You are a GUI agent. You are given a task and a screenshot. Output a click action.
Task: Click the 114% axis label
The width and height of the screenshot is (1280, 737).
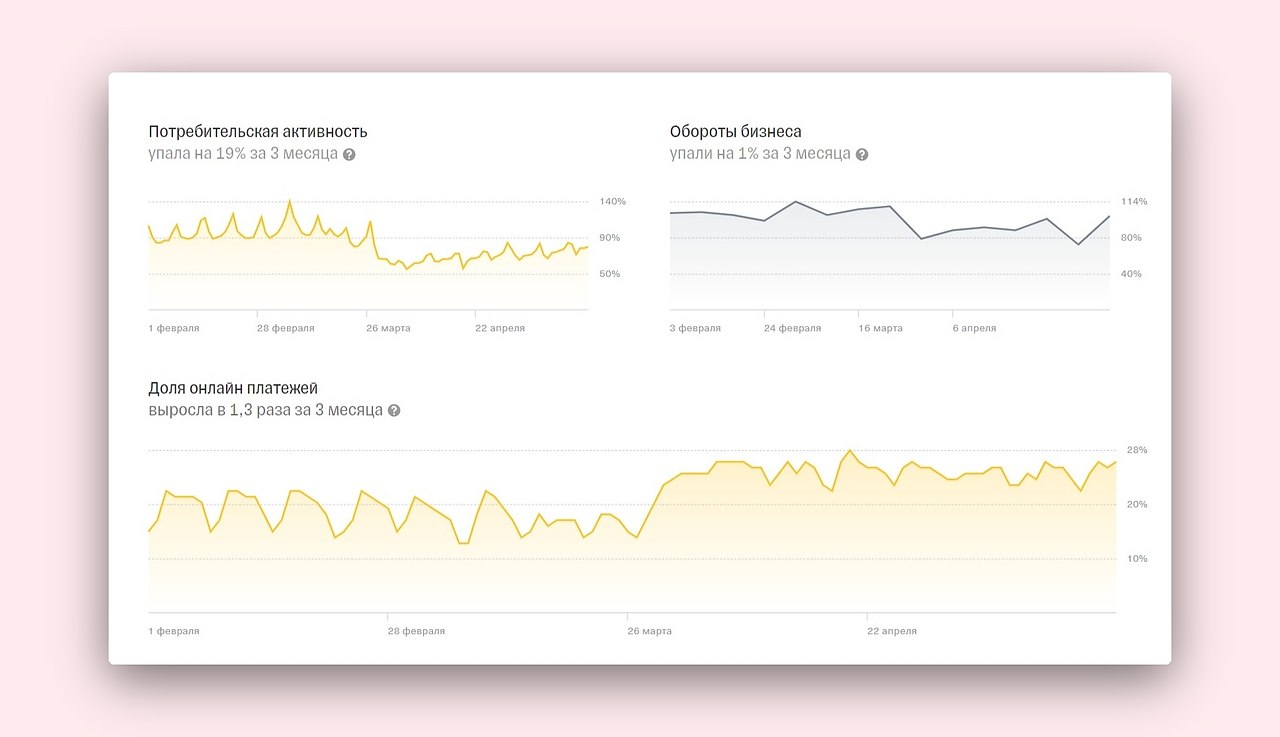(1134, 202)
